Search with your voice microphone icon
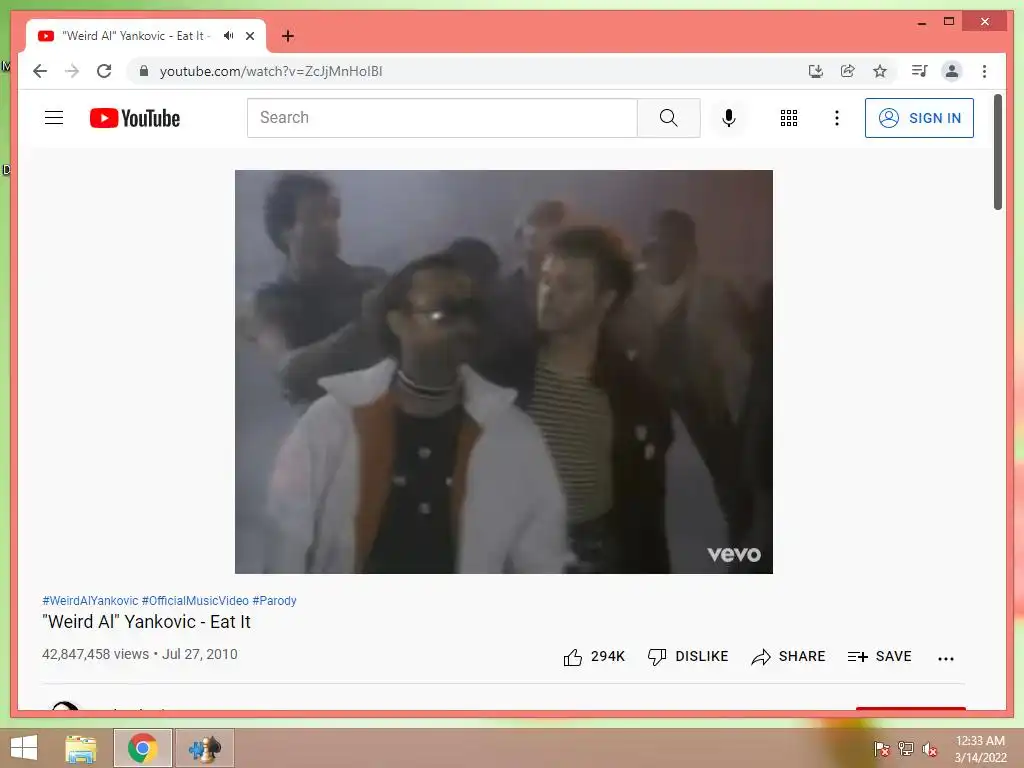1024x768 pixels. coord(729,118)
